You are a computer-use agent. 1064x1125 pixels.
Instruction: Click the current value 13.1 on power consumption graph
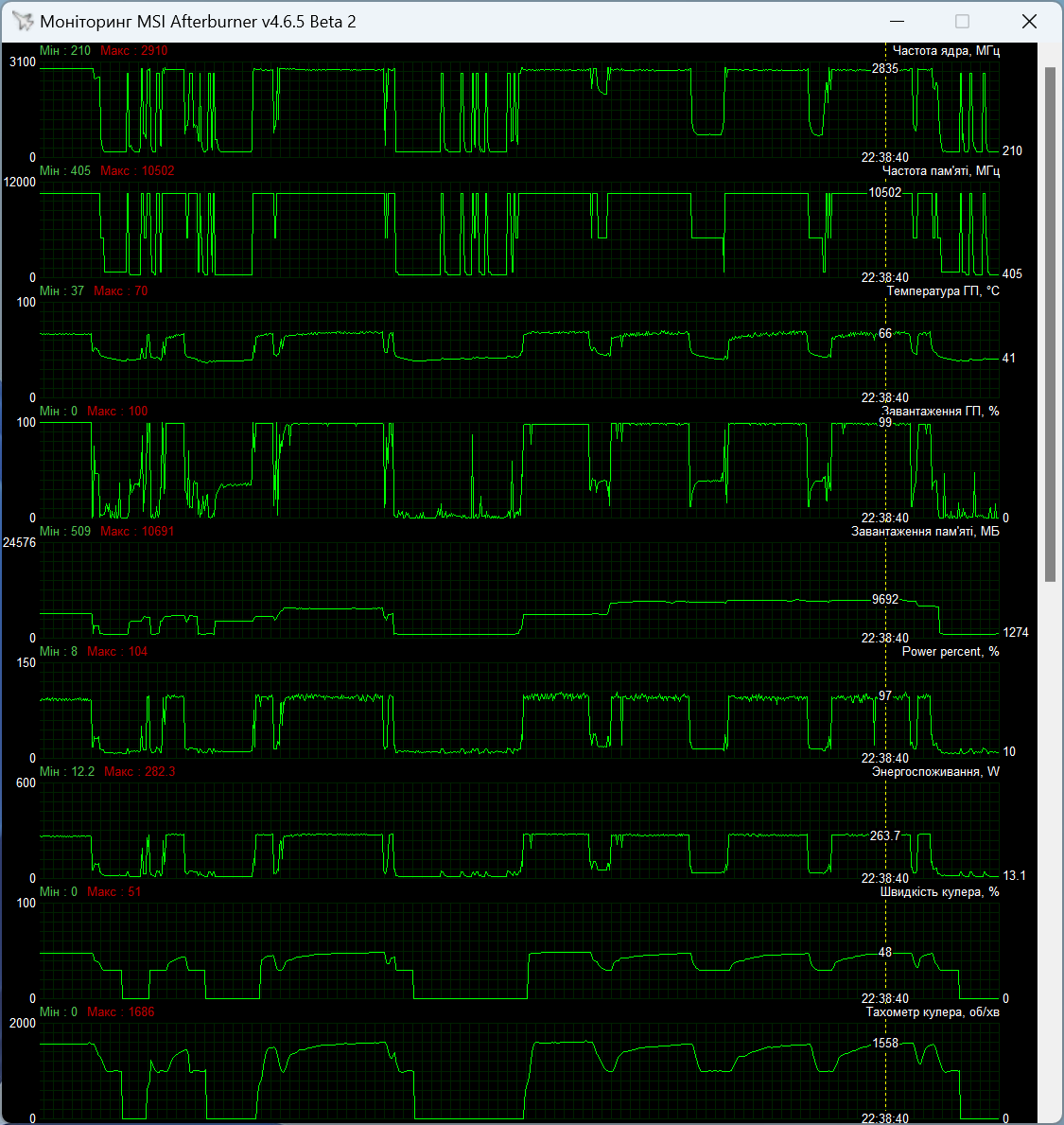[x=1014, y=876]
